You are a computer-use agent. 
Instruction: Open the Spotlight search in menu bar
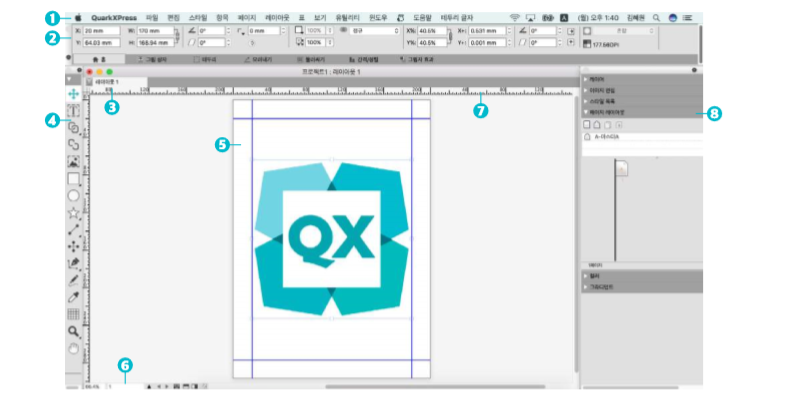point(656,18)
